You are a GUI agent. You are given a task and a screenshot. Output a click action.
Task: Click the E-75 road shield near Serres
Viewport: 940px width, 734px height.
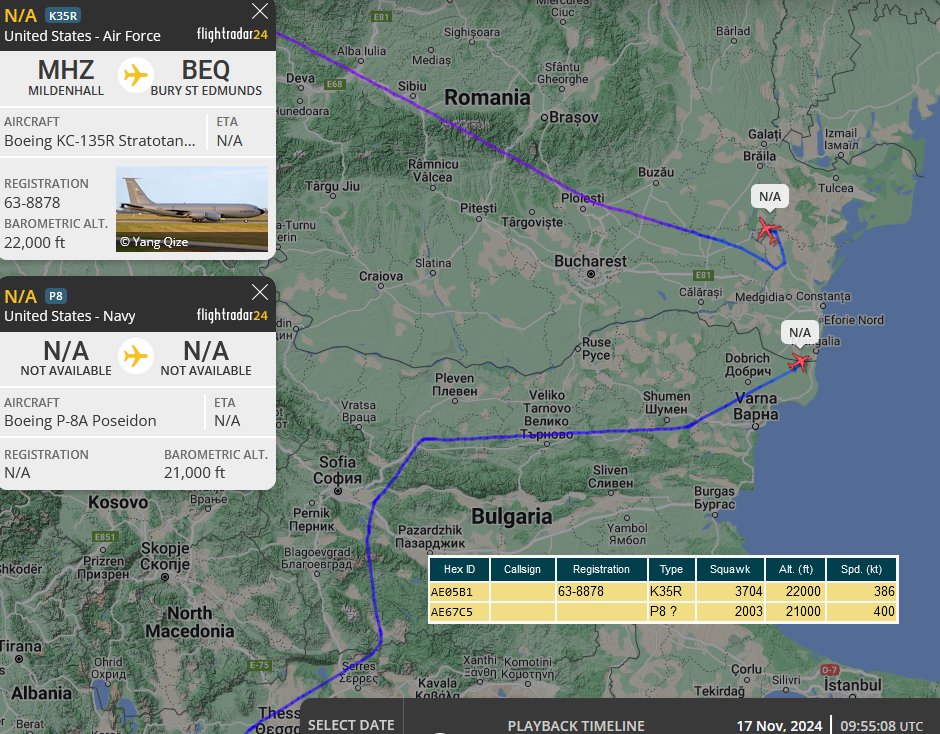tap(260, 665)
